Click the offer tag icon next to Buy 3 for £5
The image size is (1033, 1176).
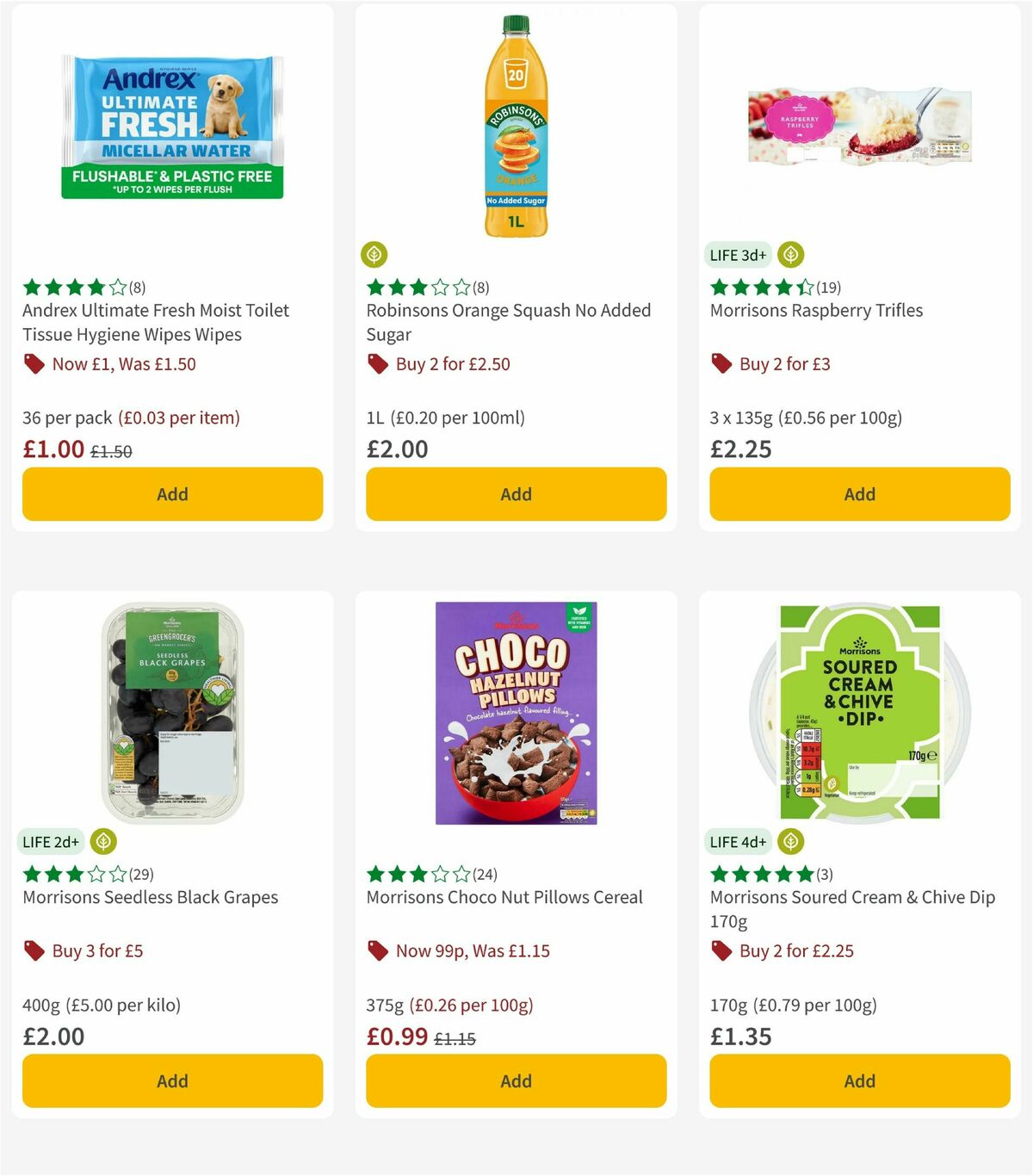34,951
